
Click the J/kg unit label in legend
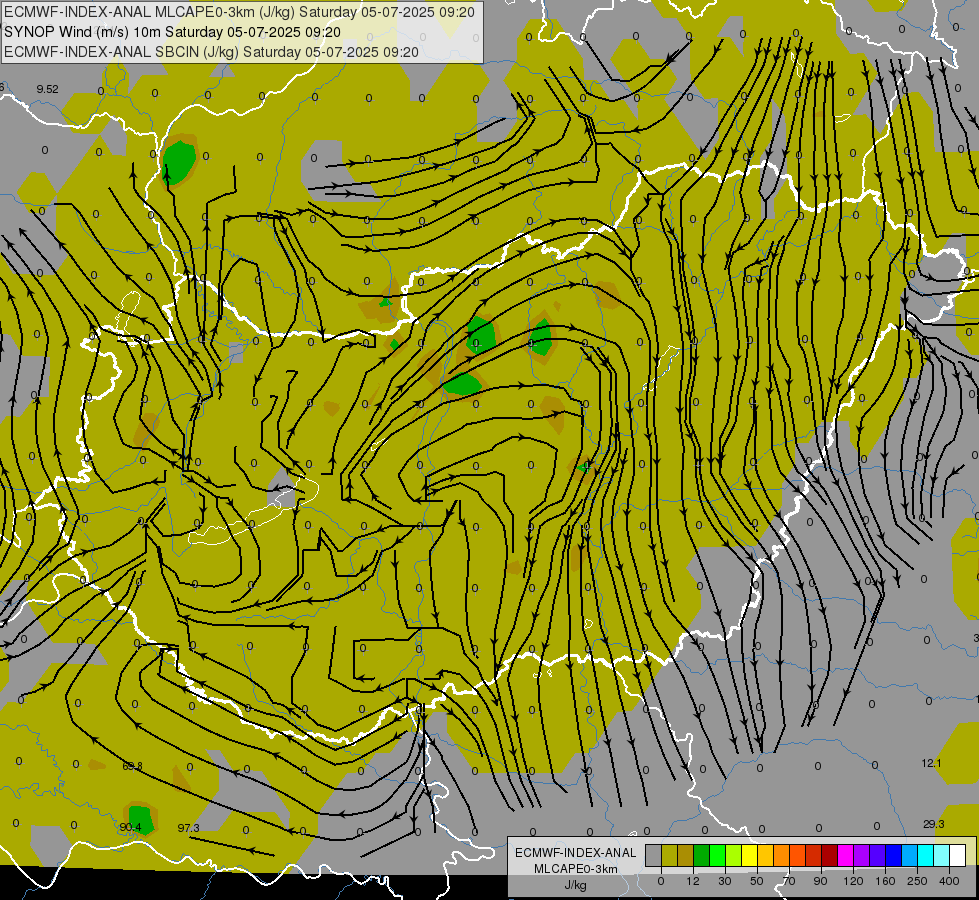[x=576, y=885]
